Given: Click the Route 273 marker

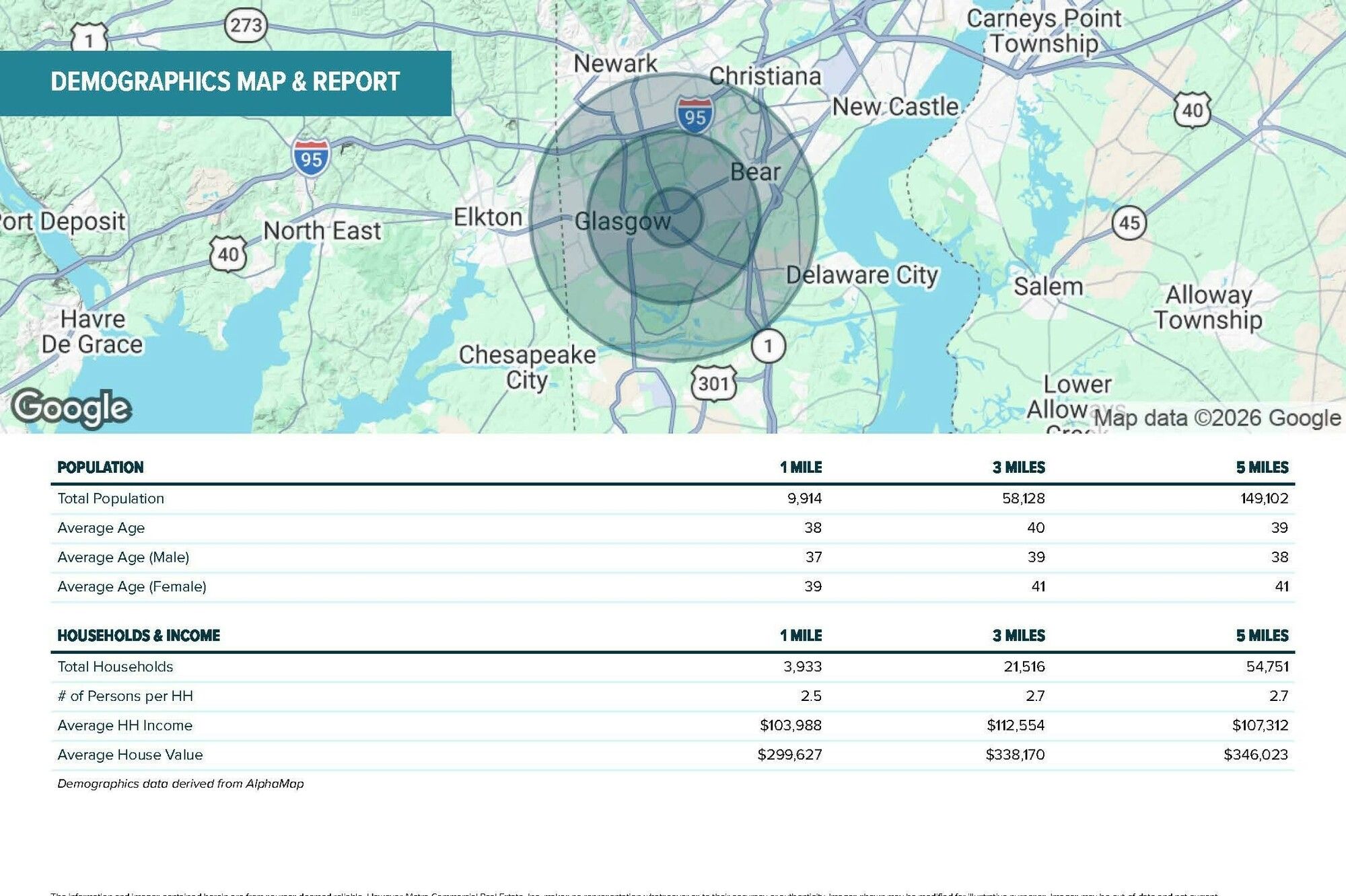Looking at the screenshot, I should click(246, 26).
